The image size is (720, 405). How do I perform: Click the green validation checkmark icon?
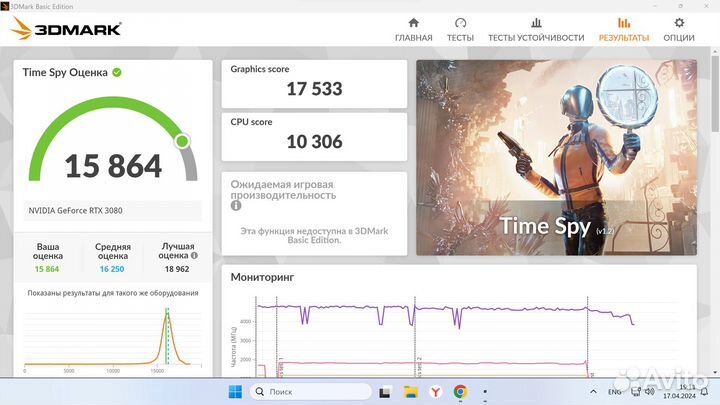[117, 73]
